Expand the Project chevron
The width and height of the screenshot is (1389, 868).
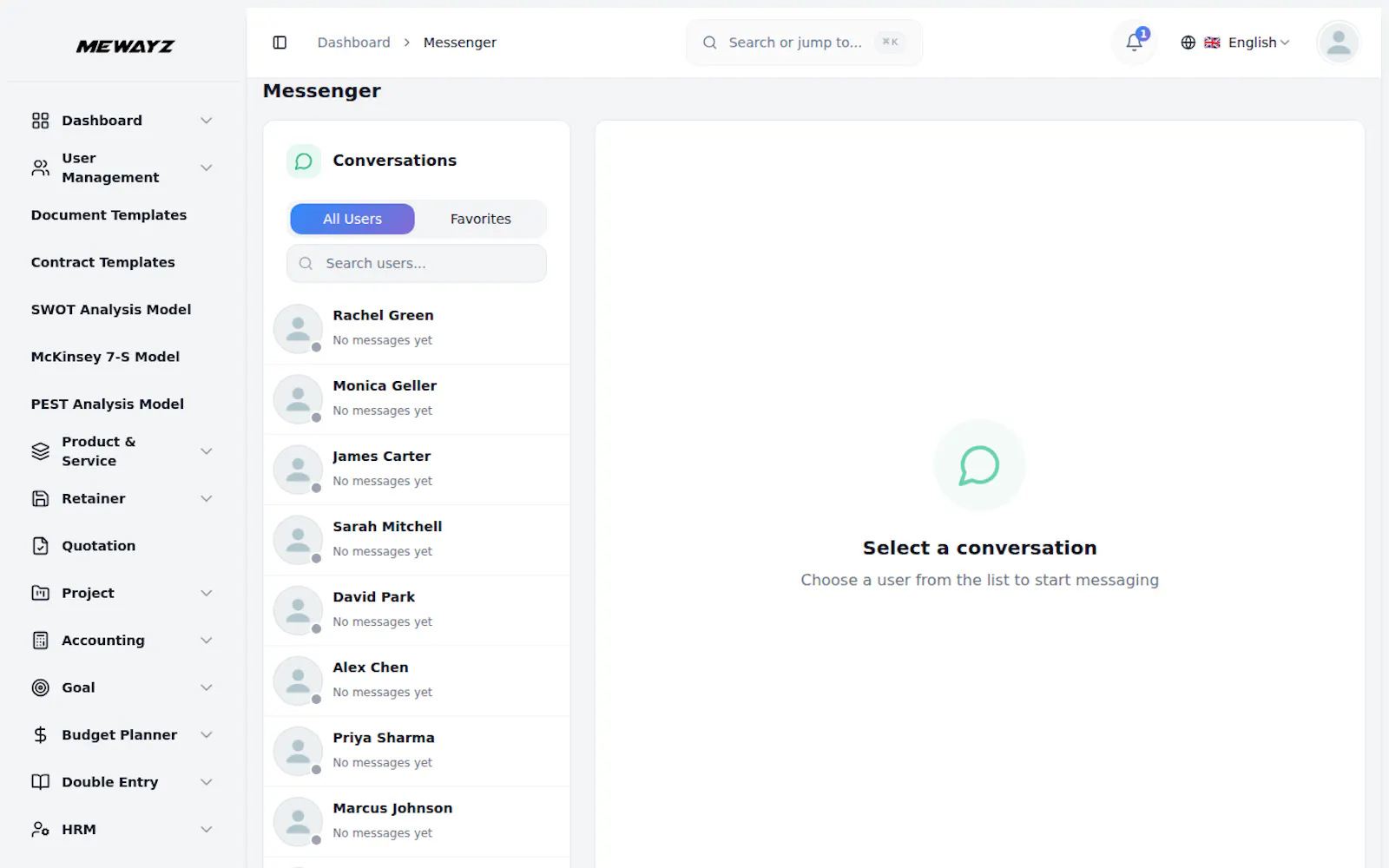pyautogui.click(x=207, y=593)
